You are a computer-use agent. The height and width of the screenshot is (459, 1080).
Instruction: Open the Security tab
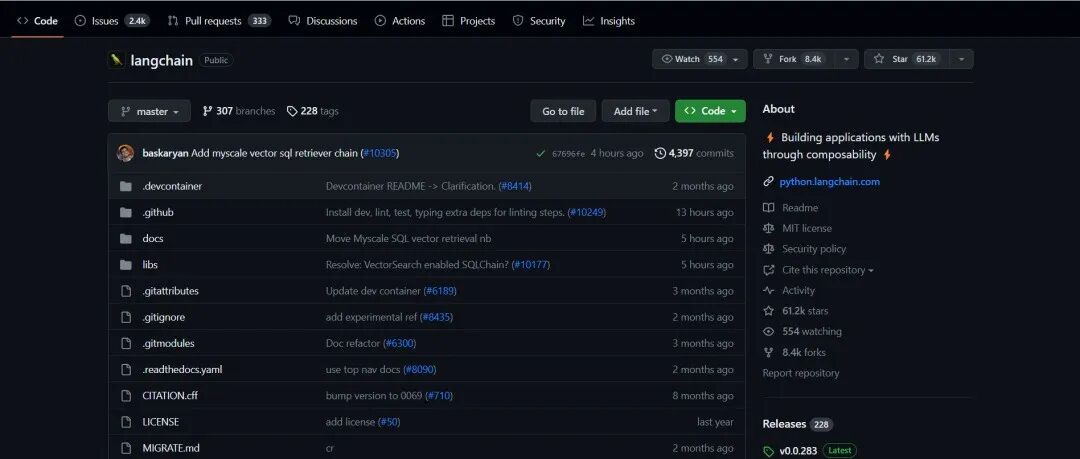point(539,21)
